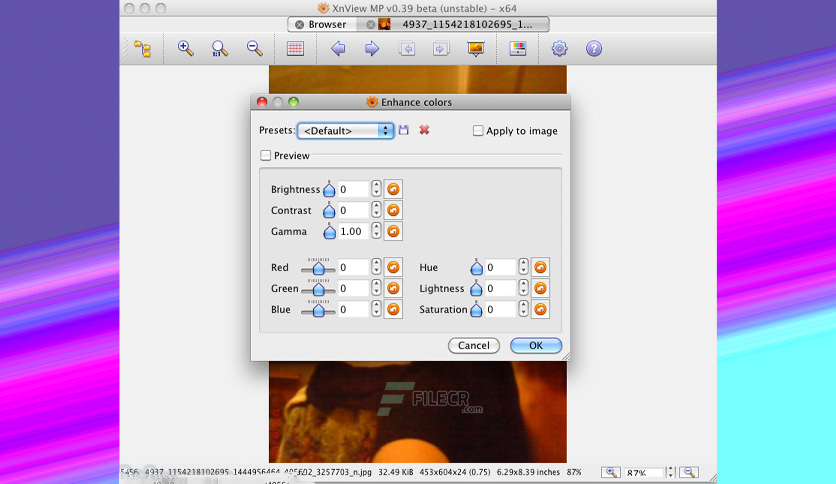Screen dimensions: 836x484
Task: Reset Gamma with its orange button
Action: pos(393,231)
